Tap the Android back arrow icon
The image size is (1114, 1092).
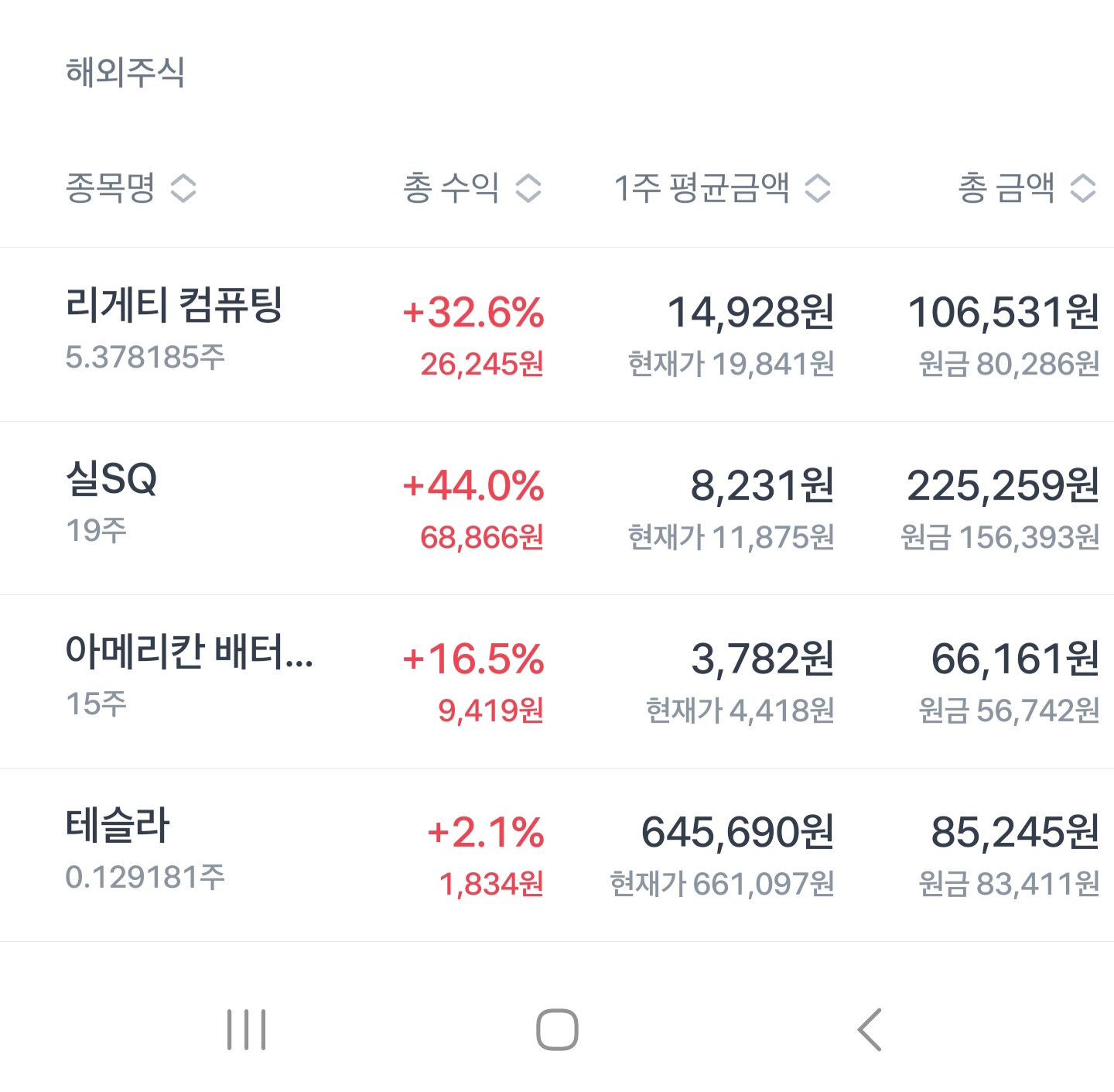[870, 1029]
